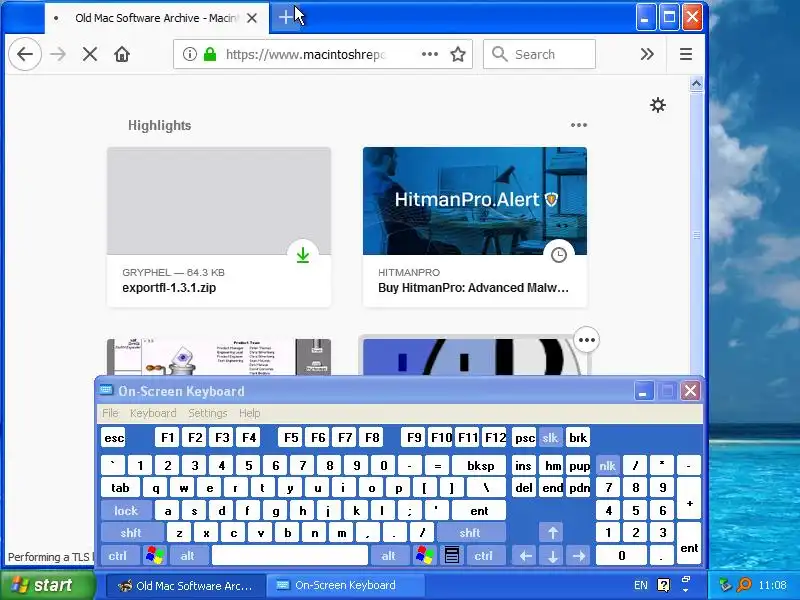Click the orange magnifier tray icon
This screenshot has width=800, height=600.
(x=745, y=584)
